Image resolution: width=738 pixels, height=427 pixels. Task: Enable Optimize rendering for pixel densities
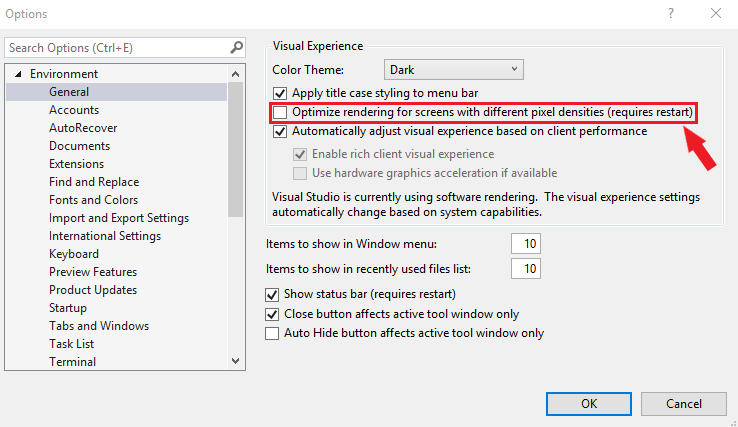point(280,112)
